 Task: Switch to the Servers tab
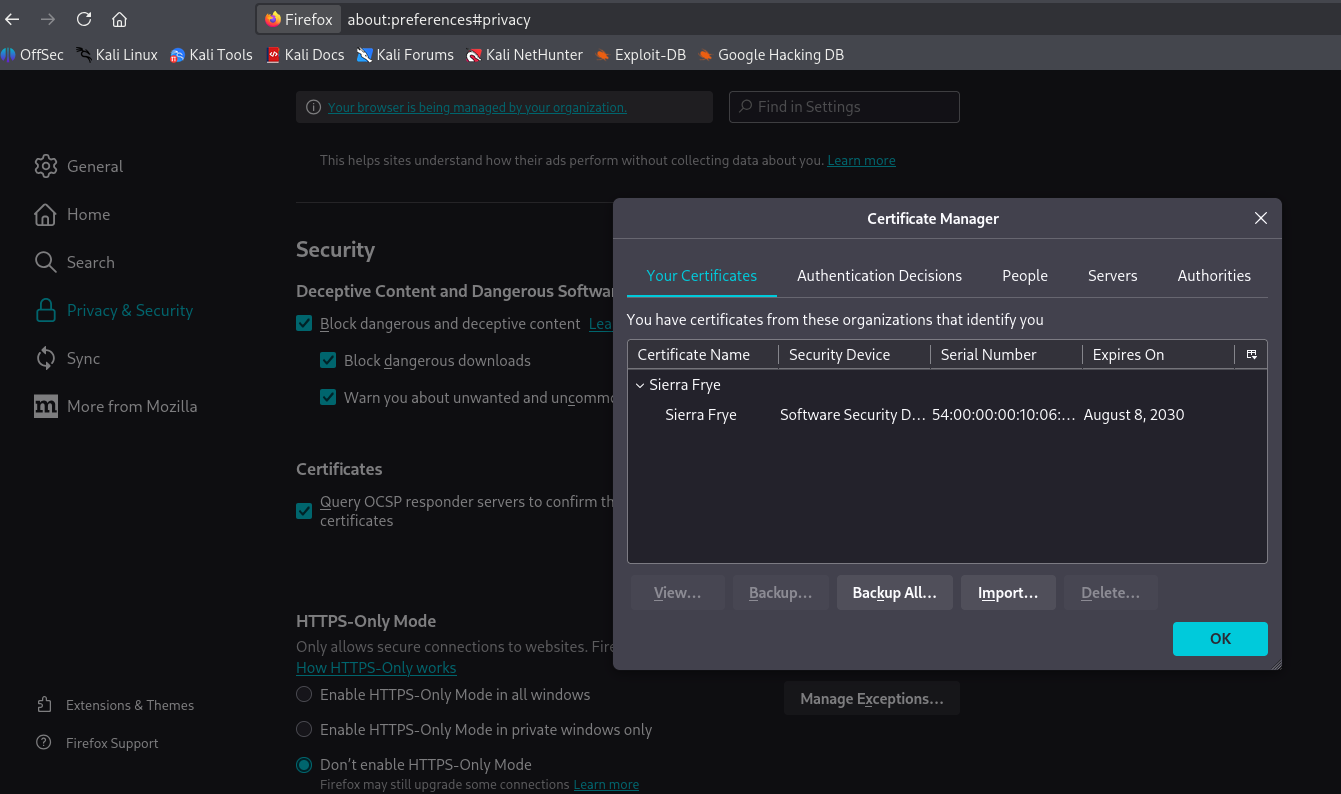pos(1112,275)
